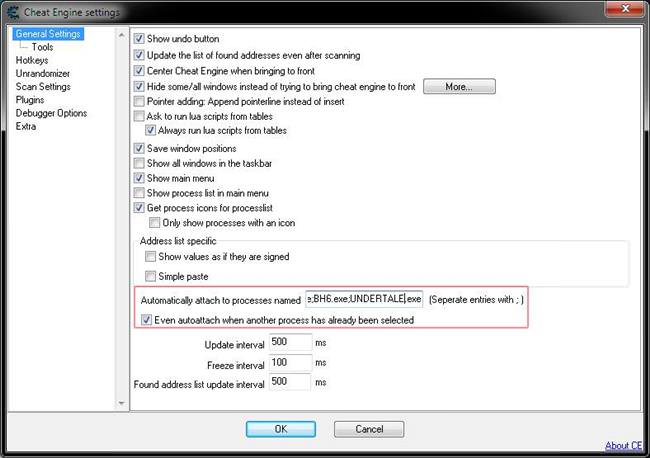Enable Show all windows in the taskbar
Viewport: 650px width, 458px height.
[139, 163]
